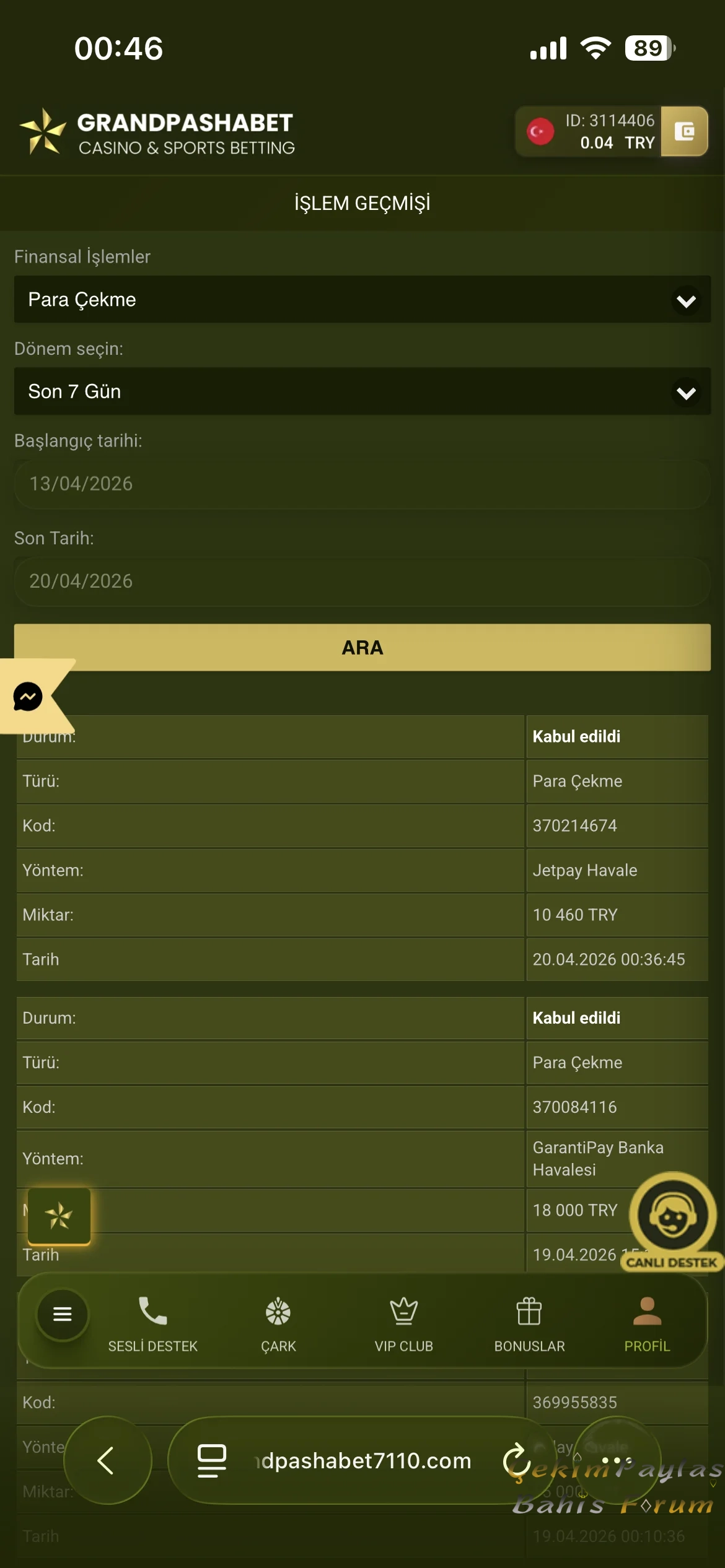Tap the Turkish flag icon
725x1568 pixels.
tap(540, 131)
